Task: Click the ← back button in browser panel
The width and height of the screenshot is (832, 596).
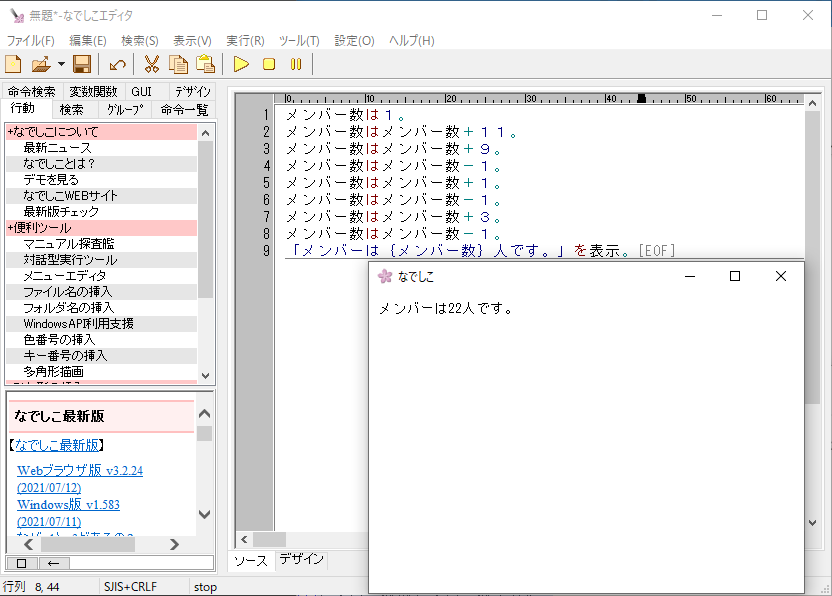Action: click(x=54, y=563)
